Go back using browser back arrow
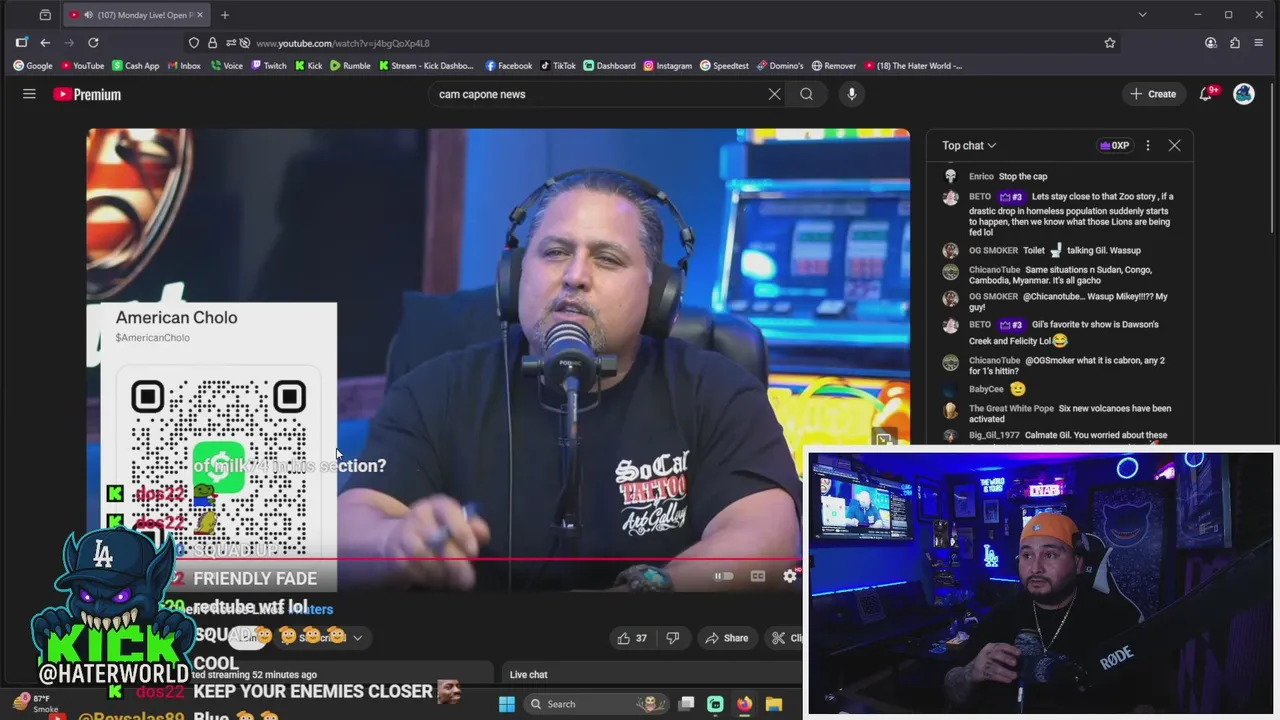The width and height of the screenshot is (1280, 720). [x=45, y=43]
